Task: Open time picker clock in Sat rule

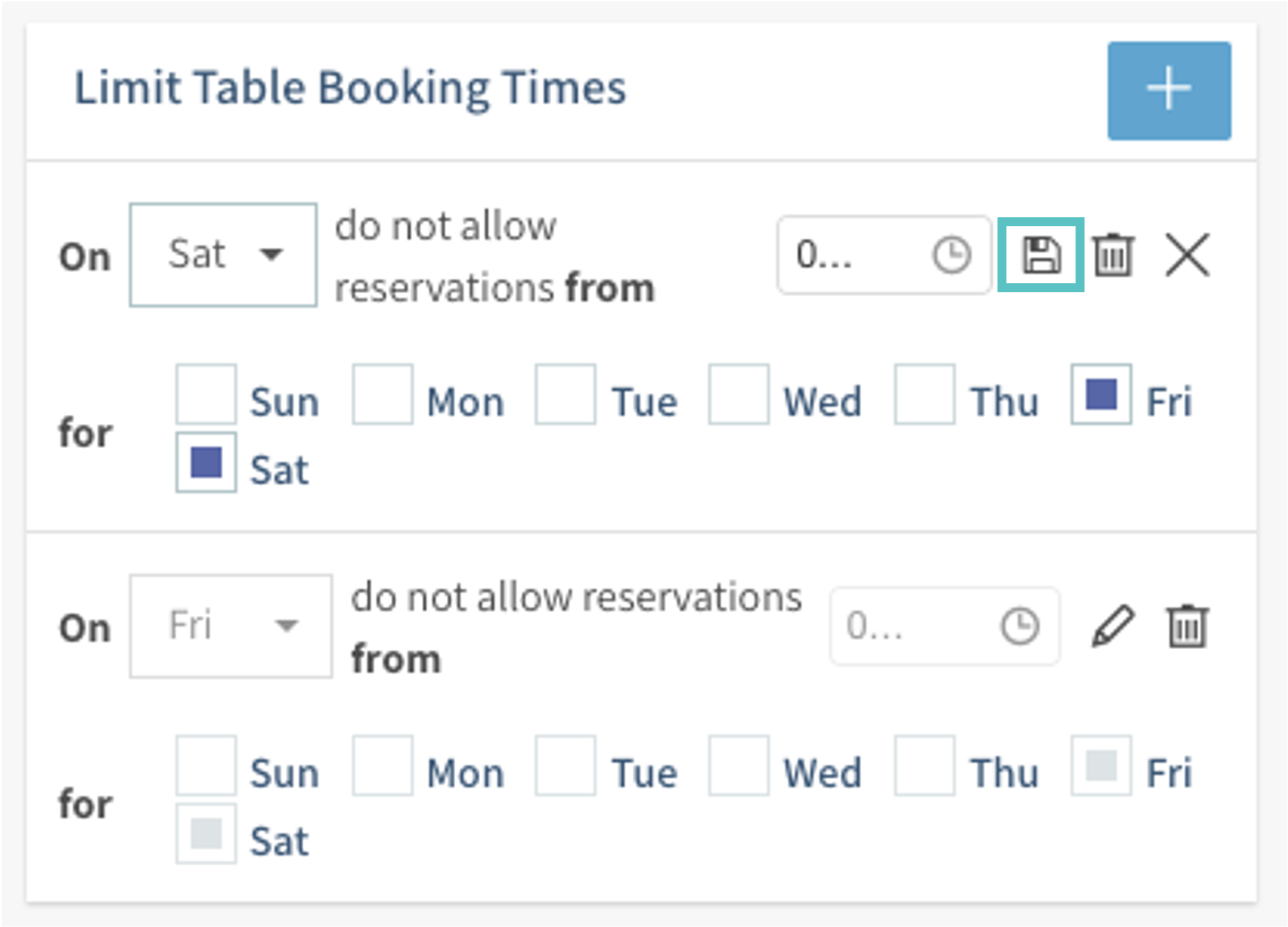Action: tap(951, 255)
